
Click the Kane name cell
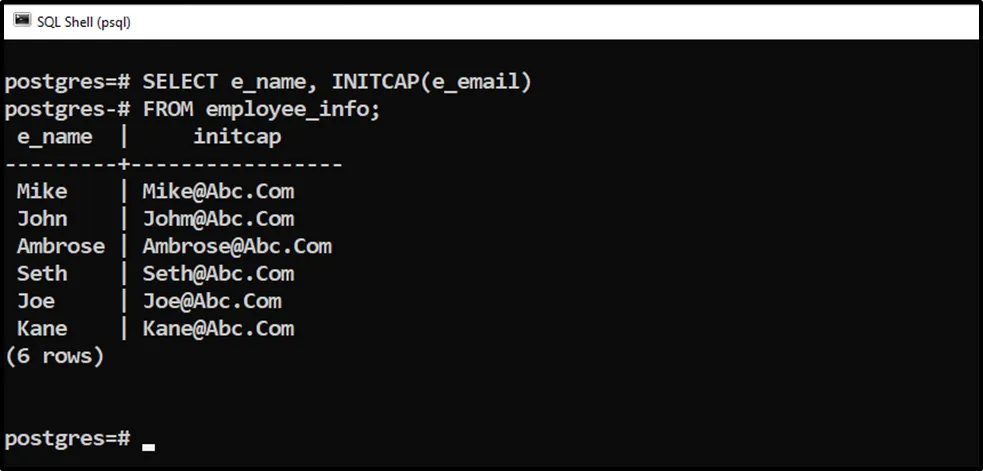click(42, 328)
